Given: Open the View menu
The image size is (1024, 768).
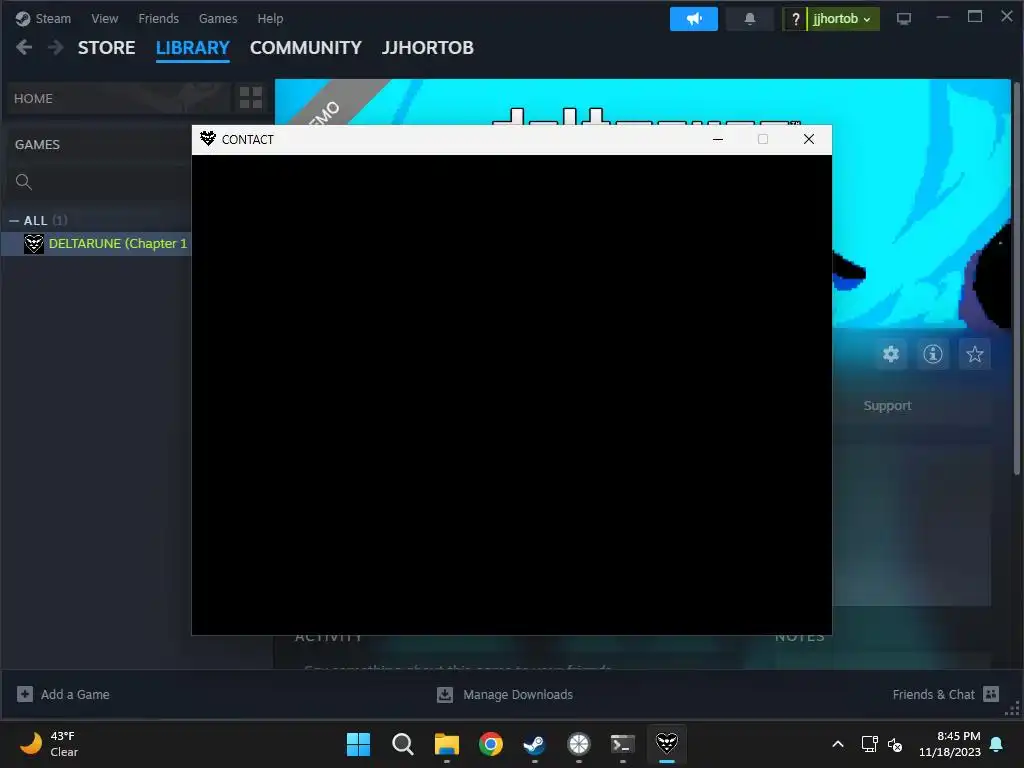Looking at the screenshot, I should click(x=104, y=18).
